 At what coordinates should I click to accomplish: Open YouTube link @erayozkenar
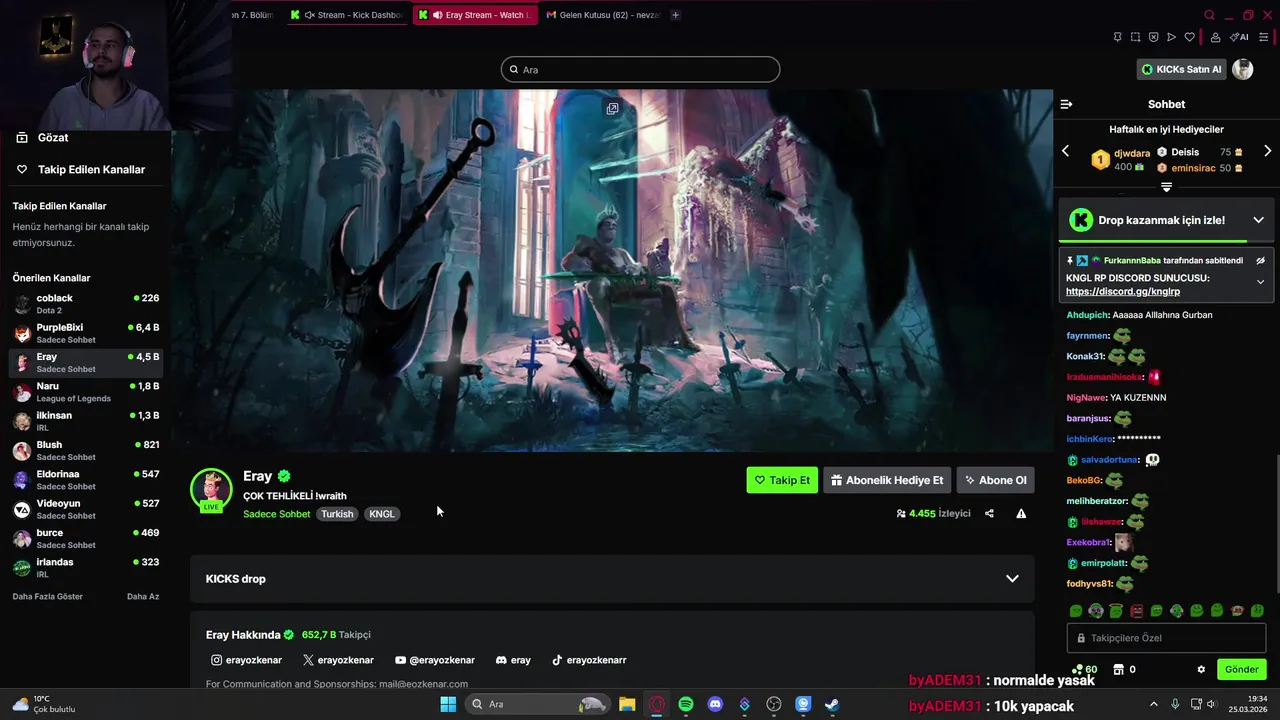[435, 660]
